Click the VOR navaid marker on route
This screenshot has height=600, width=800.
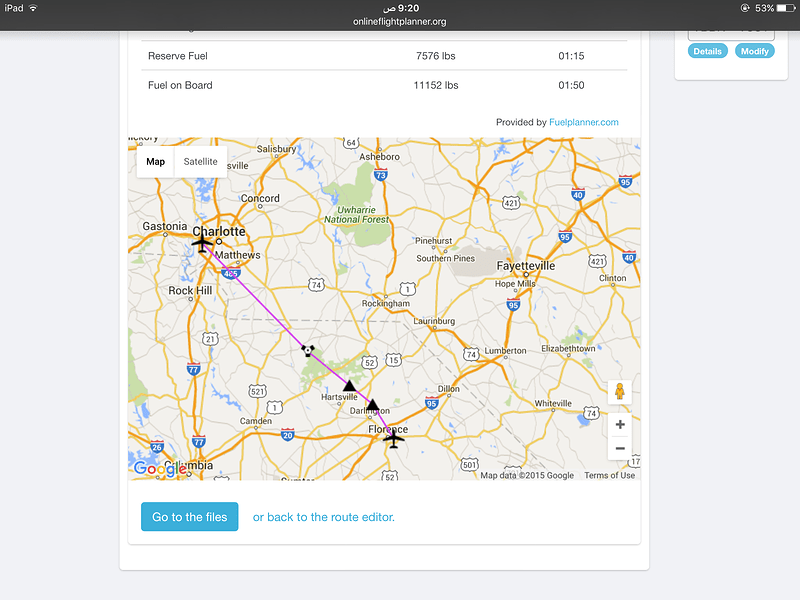(308, 351)
